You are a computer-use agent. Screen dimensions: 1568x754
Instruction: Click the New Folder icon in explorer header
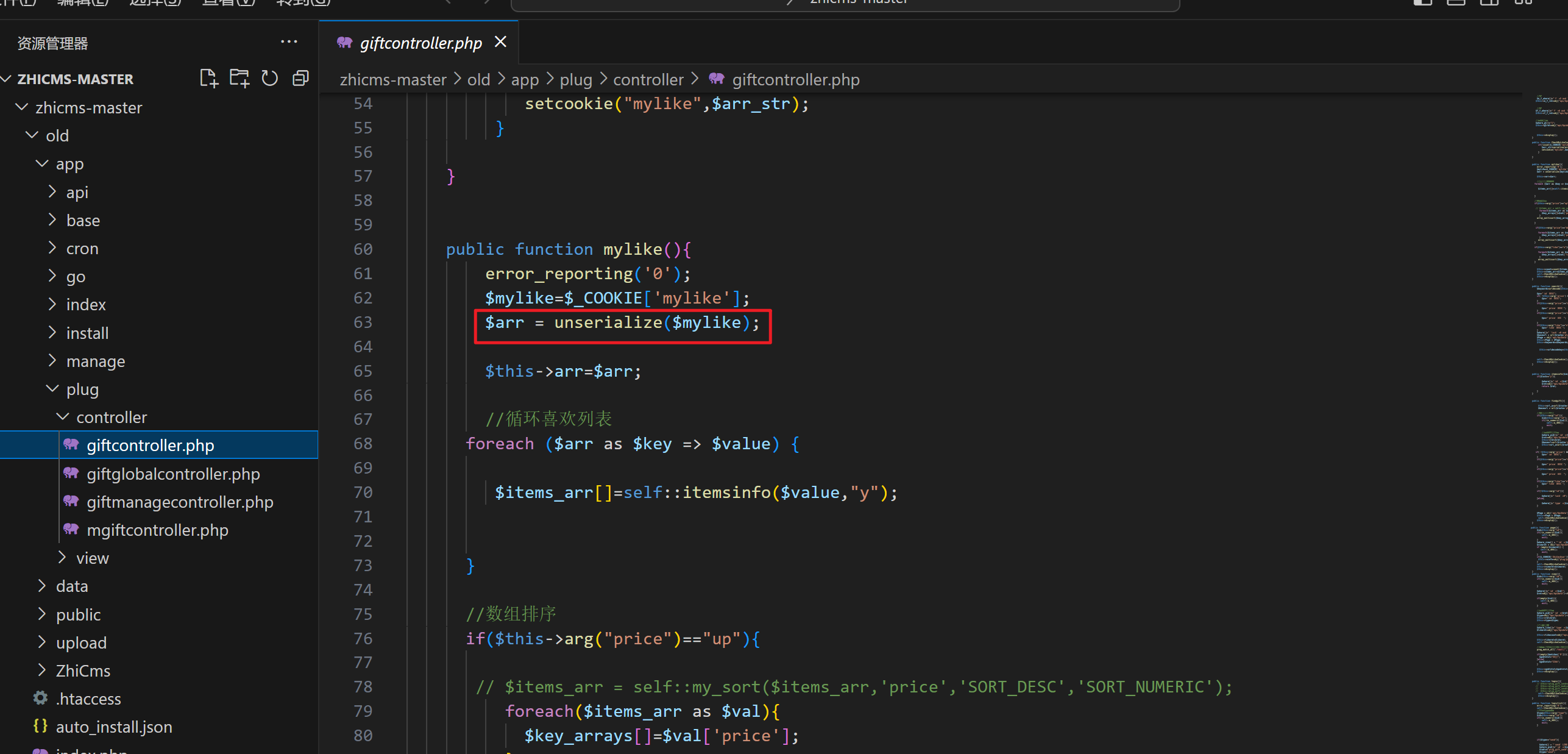coord(239,79)
